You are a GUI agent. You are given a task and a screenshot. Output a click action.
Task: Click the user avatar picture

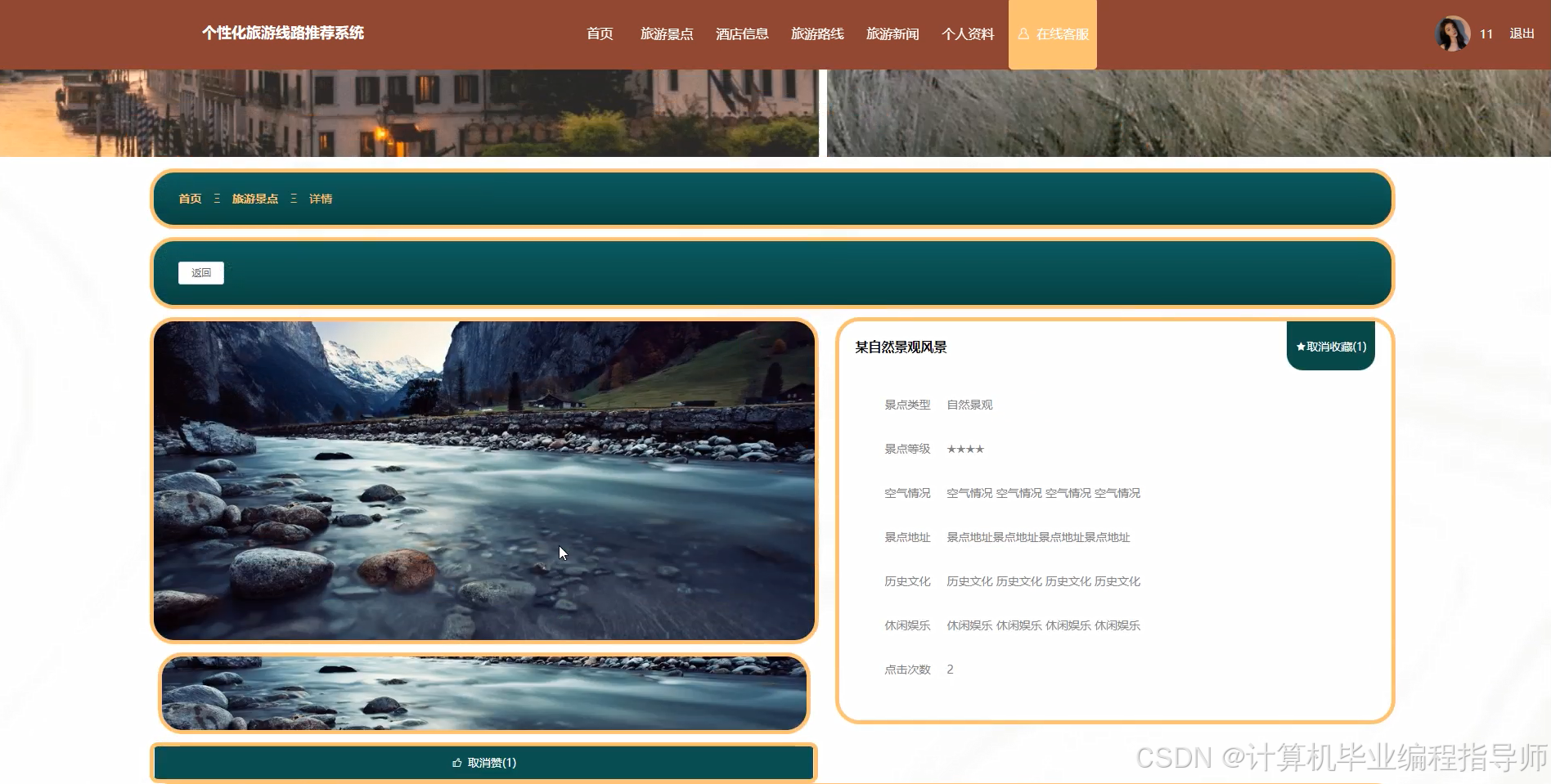tap(1453, 34)
